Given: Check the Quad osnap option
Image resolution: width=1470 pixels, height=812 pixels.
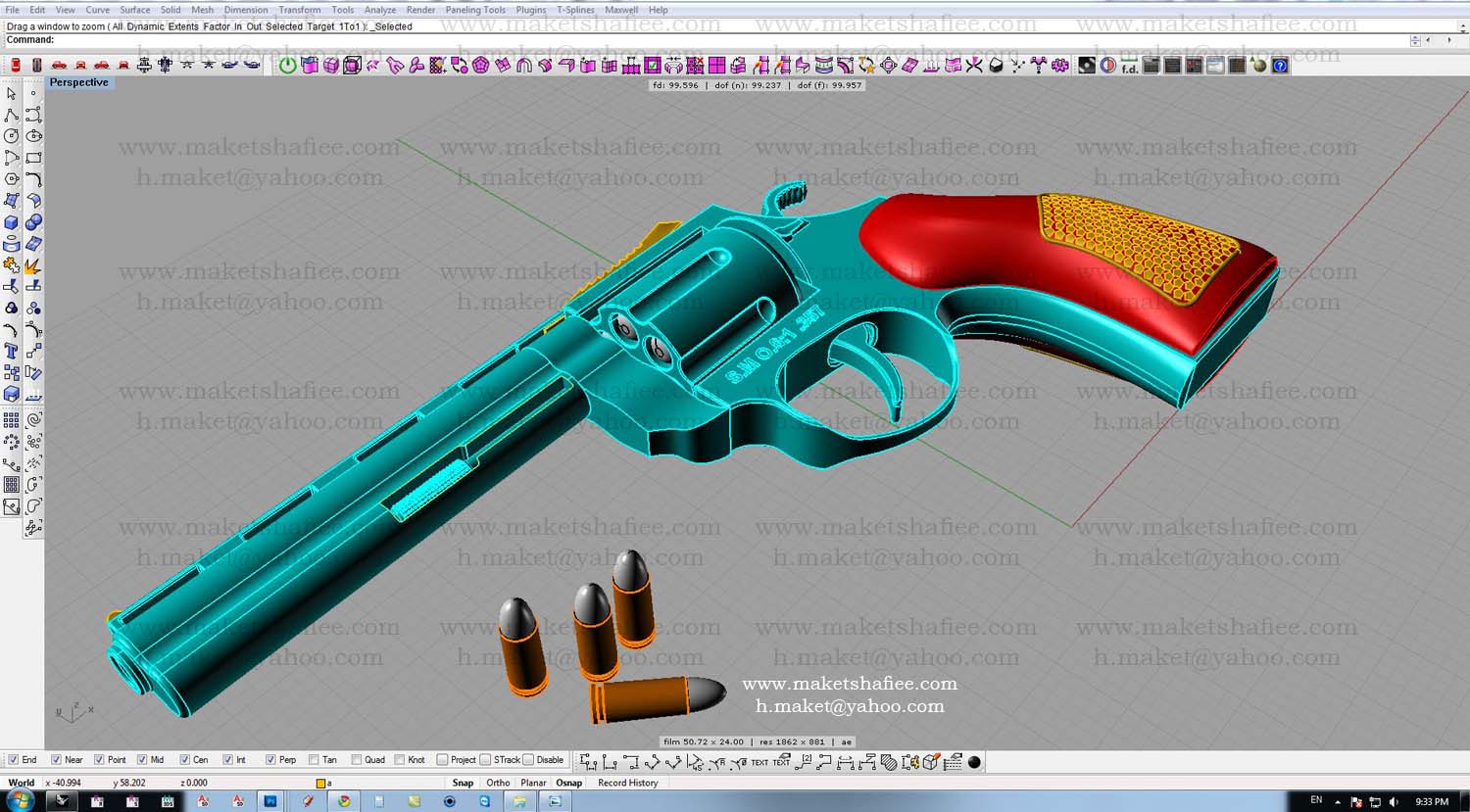Looking at the screenshot, I should click(357, 760).
